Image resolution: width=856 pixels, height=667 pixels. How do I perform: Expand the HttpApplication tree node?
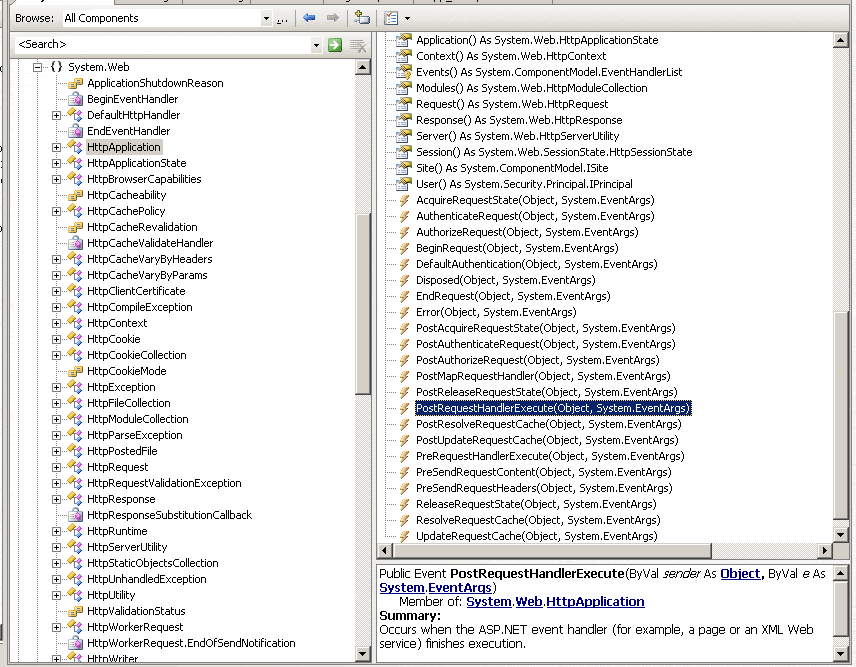[x=56, y=147]
